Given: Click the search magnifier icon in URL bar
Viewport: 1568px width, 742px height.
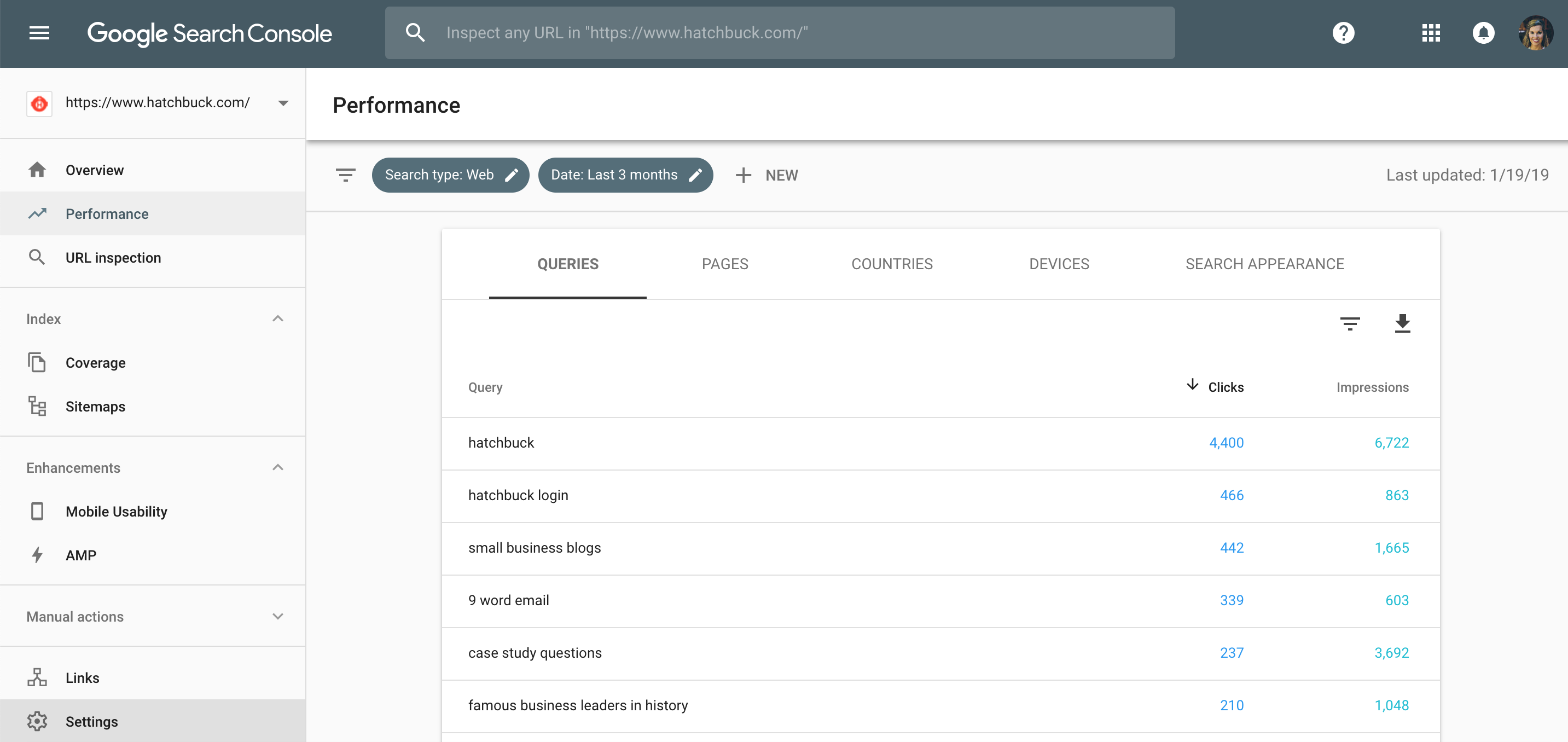Looking at the screenshot, I should pyautogui.click(x=415, y=33).
